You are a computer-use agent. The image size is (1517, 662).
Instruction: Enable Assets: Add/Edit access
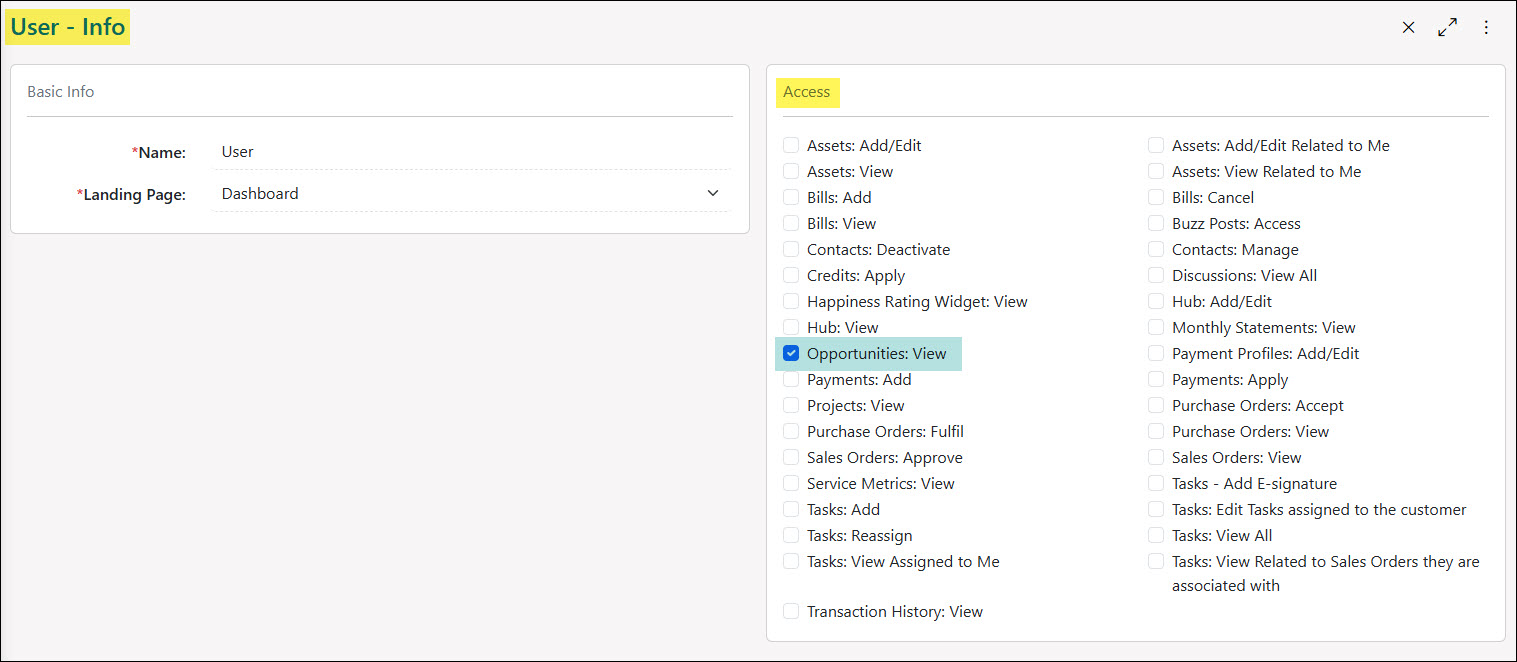tap(791, 145)
